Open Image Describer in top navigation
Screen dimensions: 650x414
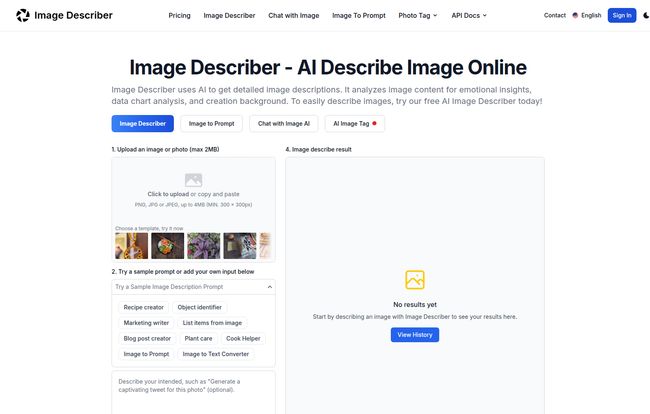click(x=229, y=15)
